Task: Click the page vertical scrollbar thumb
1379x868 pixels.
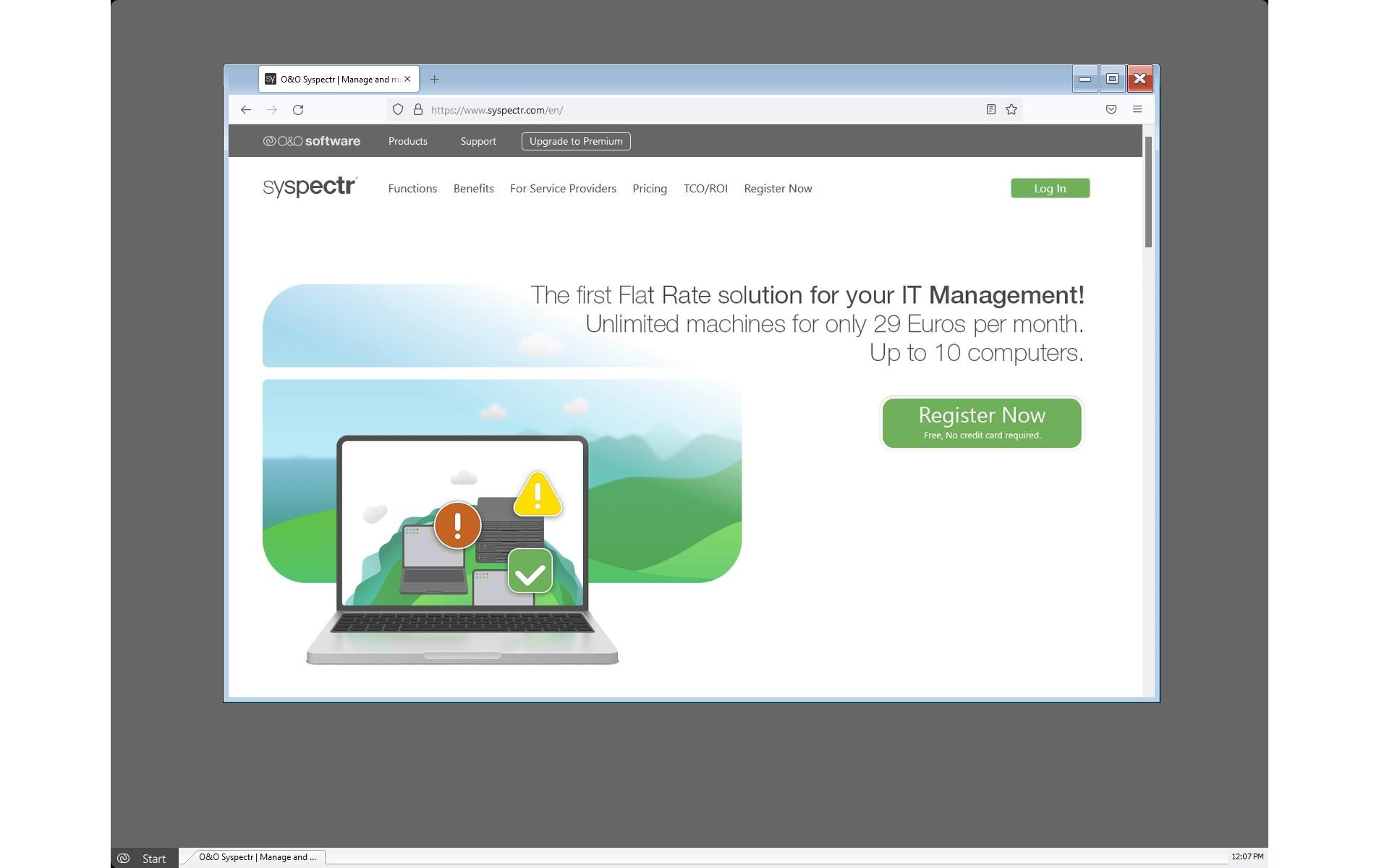Action: coord(1148,192)
